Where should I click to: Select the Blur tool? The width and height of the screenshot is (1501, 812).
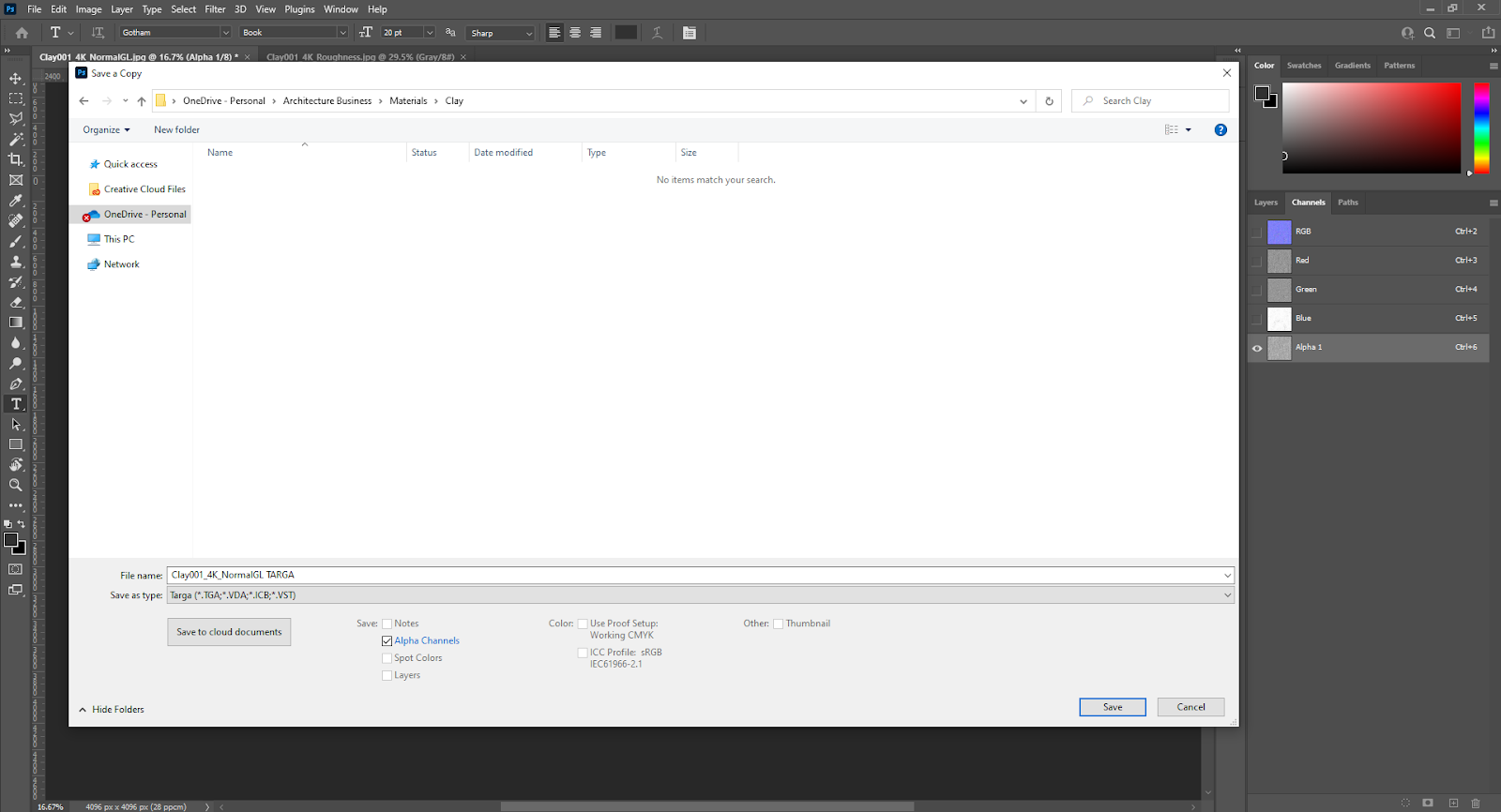(x=16, y=343)
